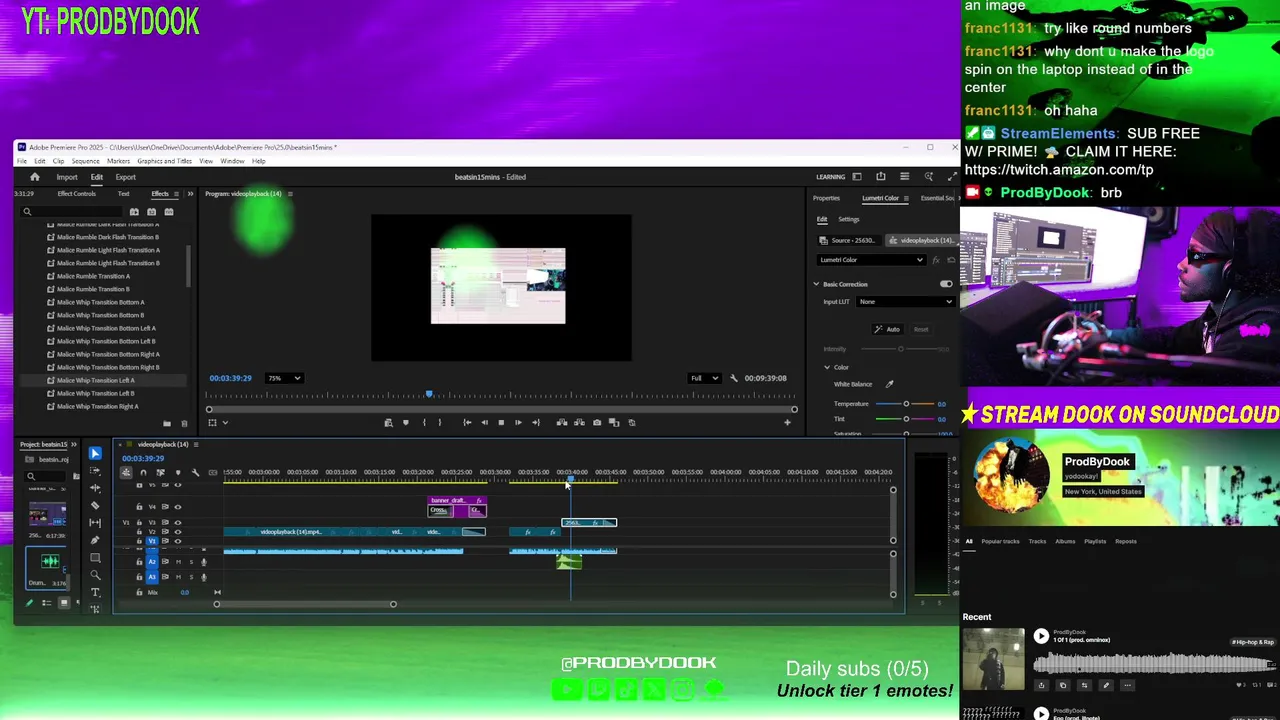Open the timeline sequence panel menu
The image size is (1280, 720).
[x=196, y=444]
